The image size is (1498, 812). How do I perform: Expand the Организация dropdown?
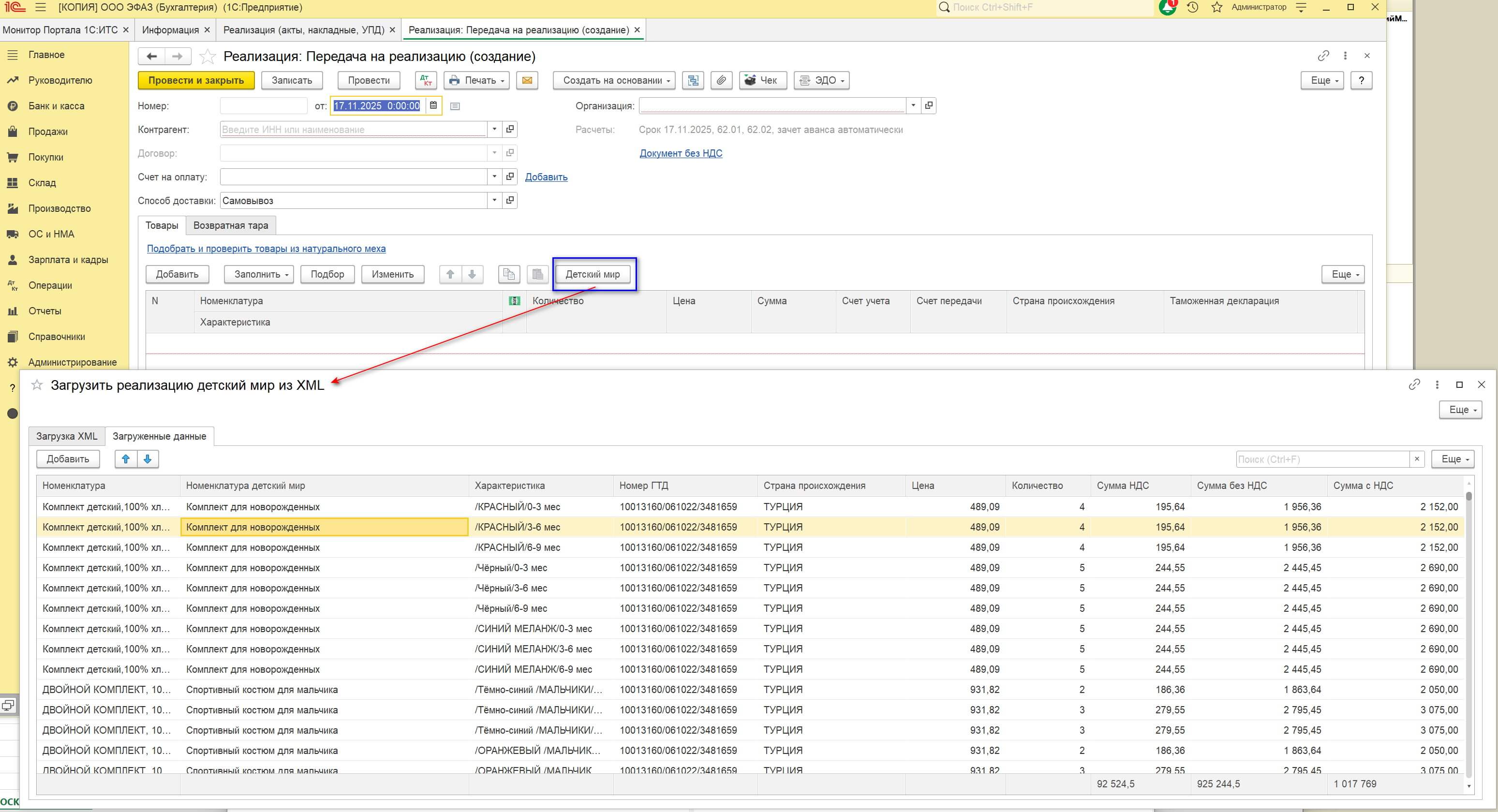[913, 106]
